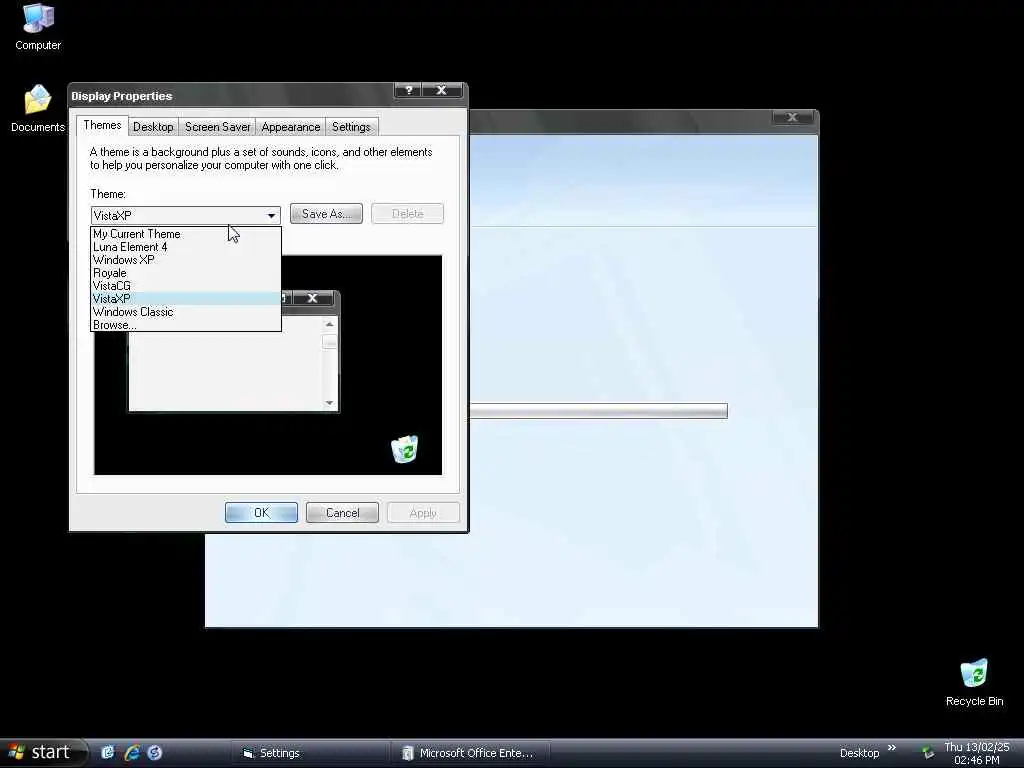Switch to the Screen Saver tab
Viewport: 1024px width, 768px height.
point(217,127)
